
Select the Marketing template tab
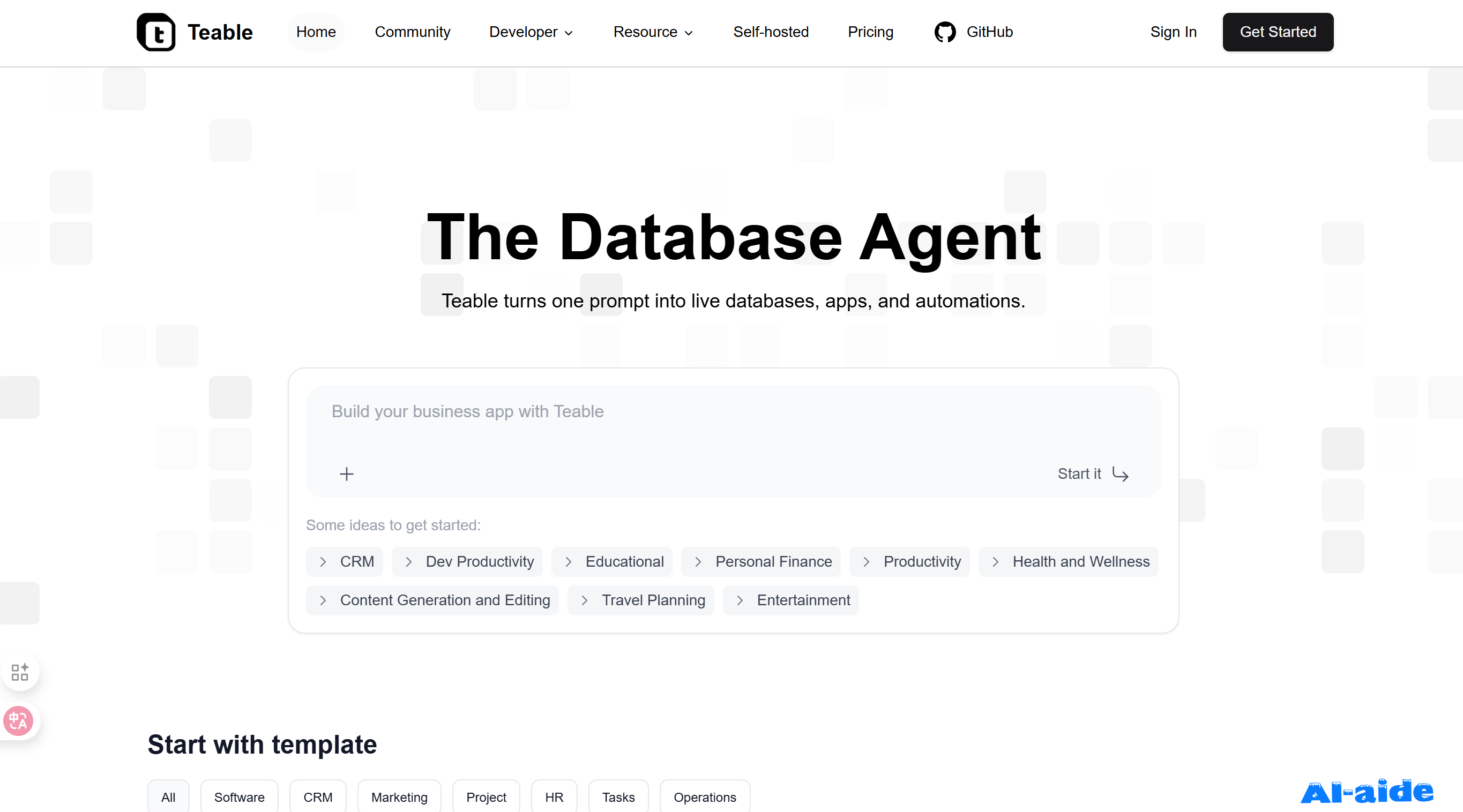tap(399, 796)
